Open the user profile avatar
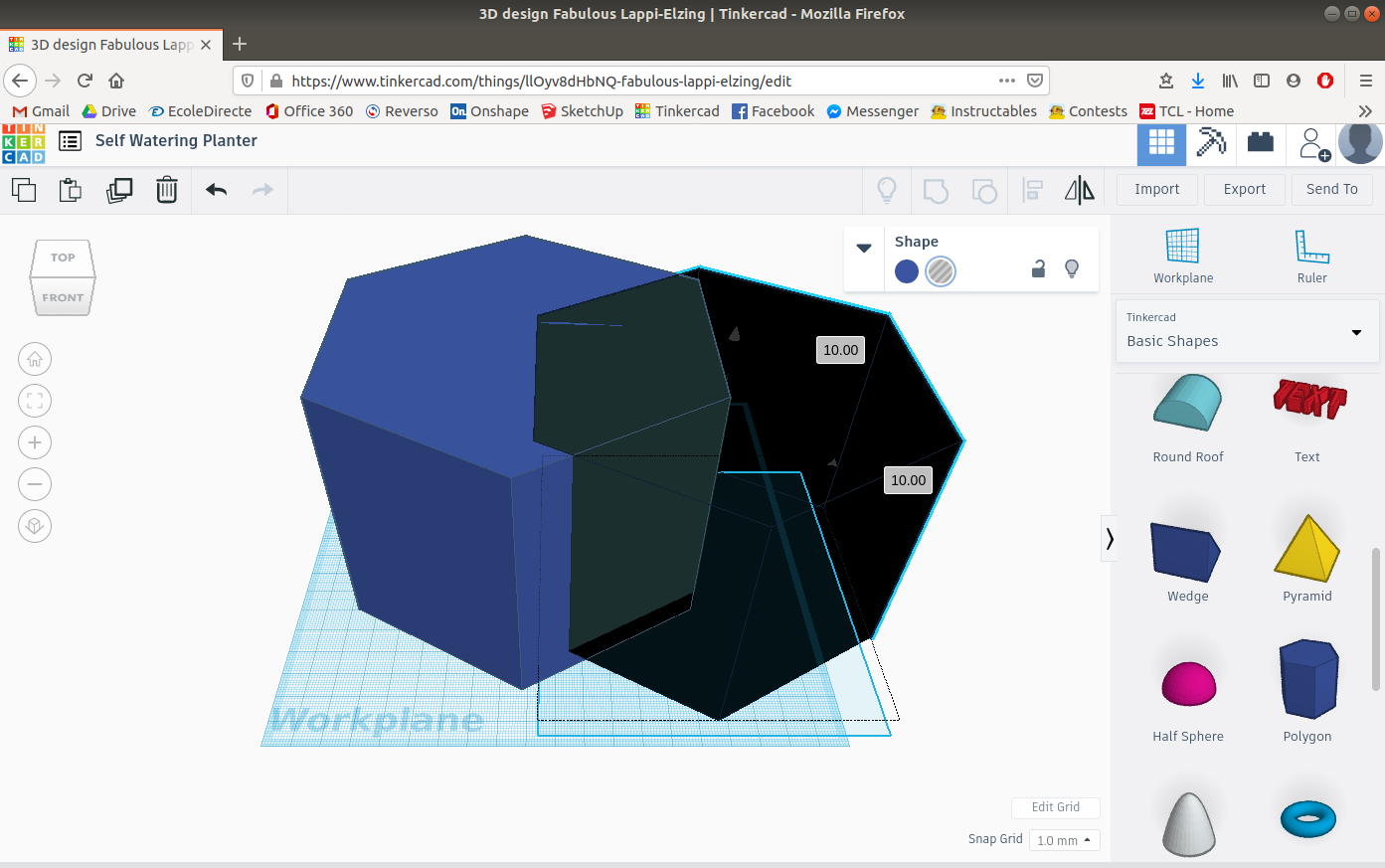 tap(1360, 143)
